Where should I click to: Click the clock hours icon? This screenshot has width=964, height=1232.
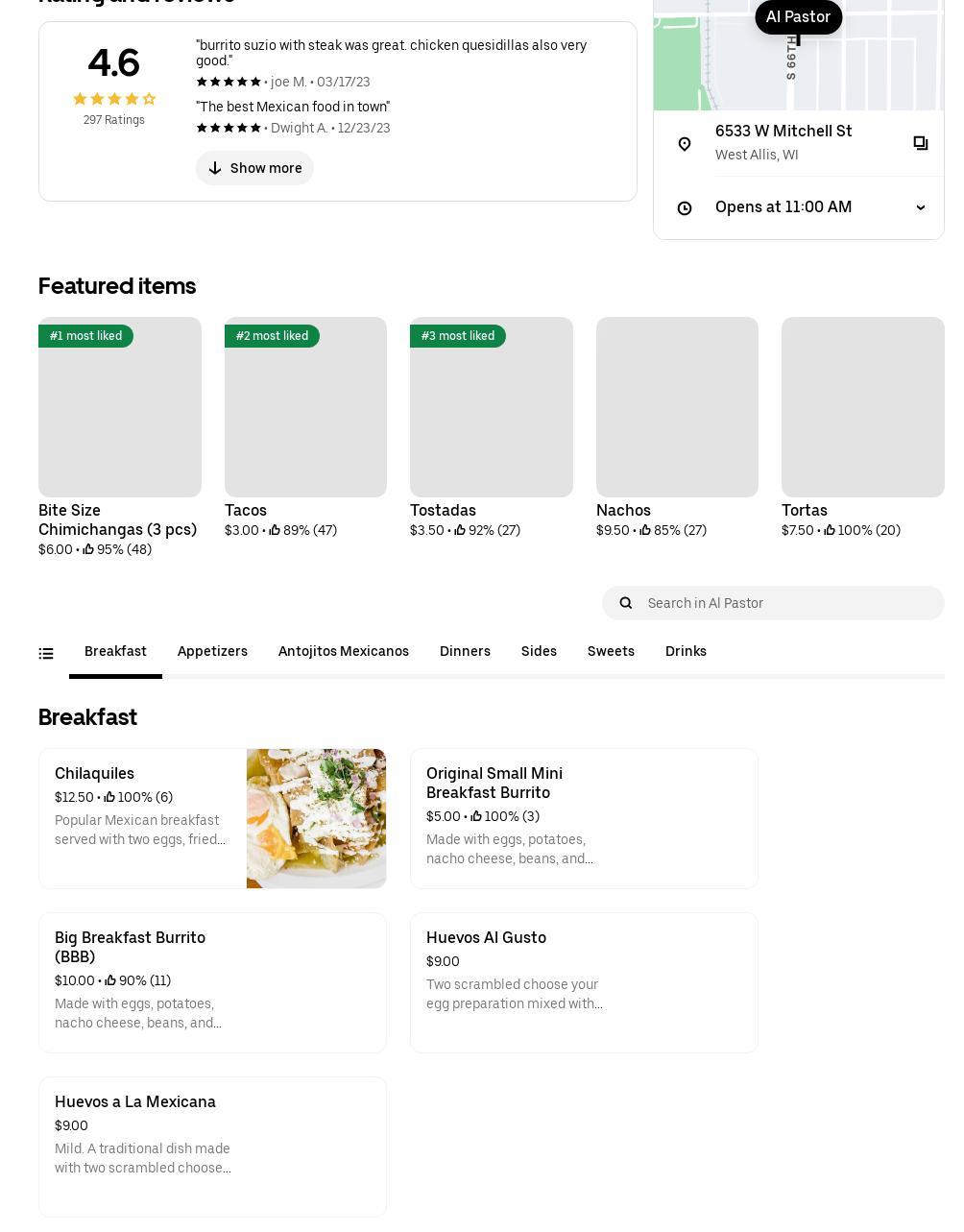pyautogui.click(x=685, y=208)
